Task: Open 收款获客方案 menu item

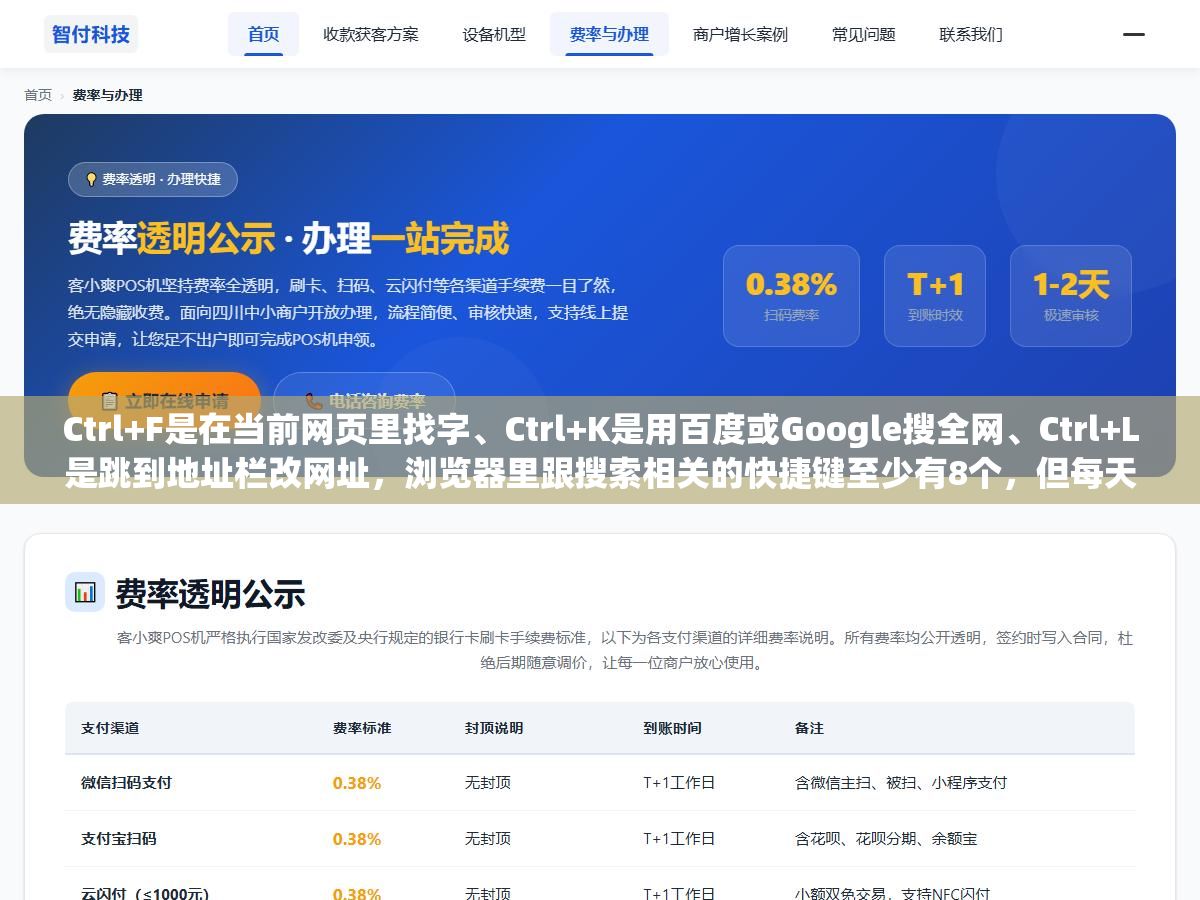Action: (370, 34)
